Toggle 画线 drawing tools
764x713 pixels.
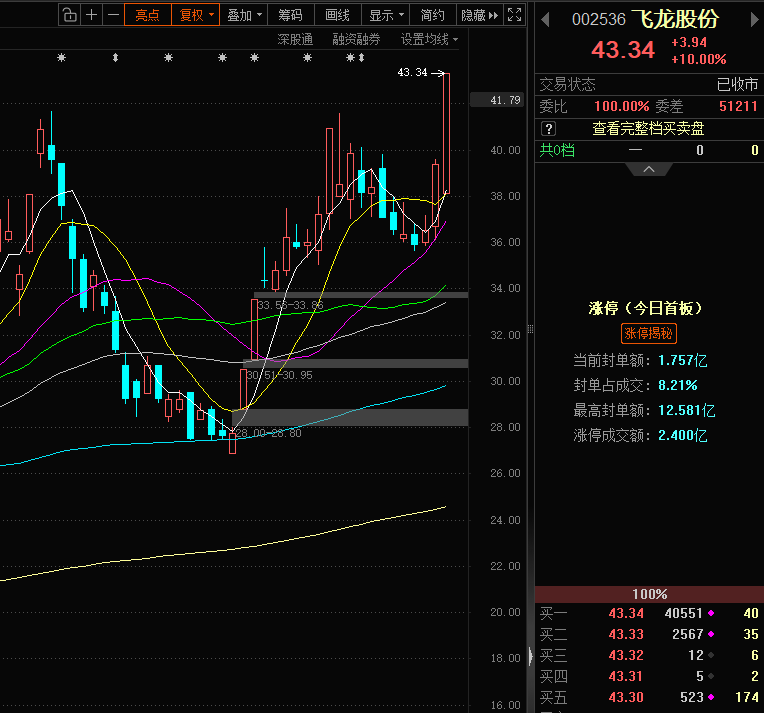338,15
